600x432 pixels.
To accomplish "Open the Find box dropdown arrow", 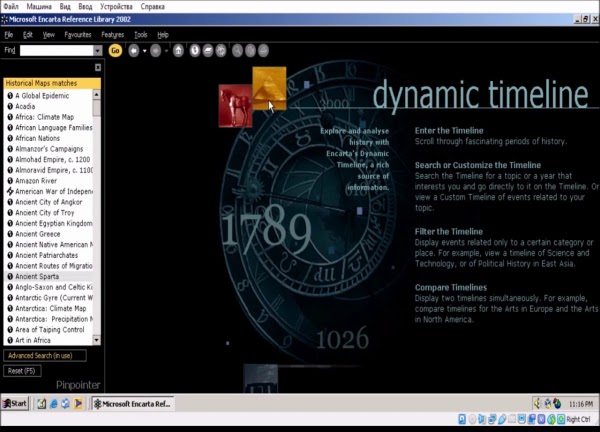I will click(98, 51).
